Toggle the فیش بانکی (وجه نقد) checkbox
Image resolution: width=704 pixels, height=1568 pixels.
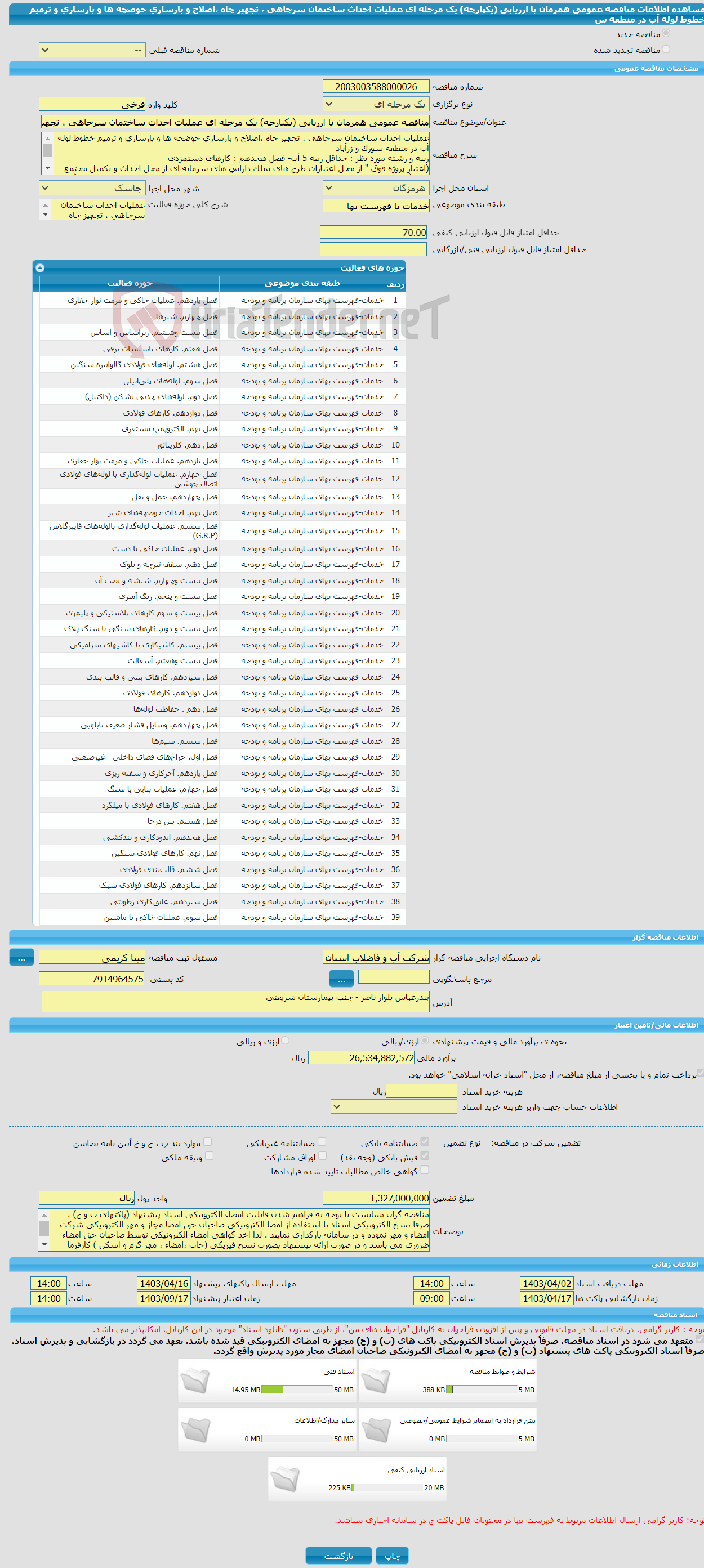[x=425, y=1156]
